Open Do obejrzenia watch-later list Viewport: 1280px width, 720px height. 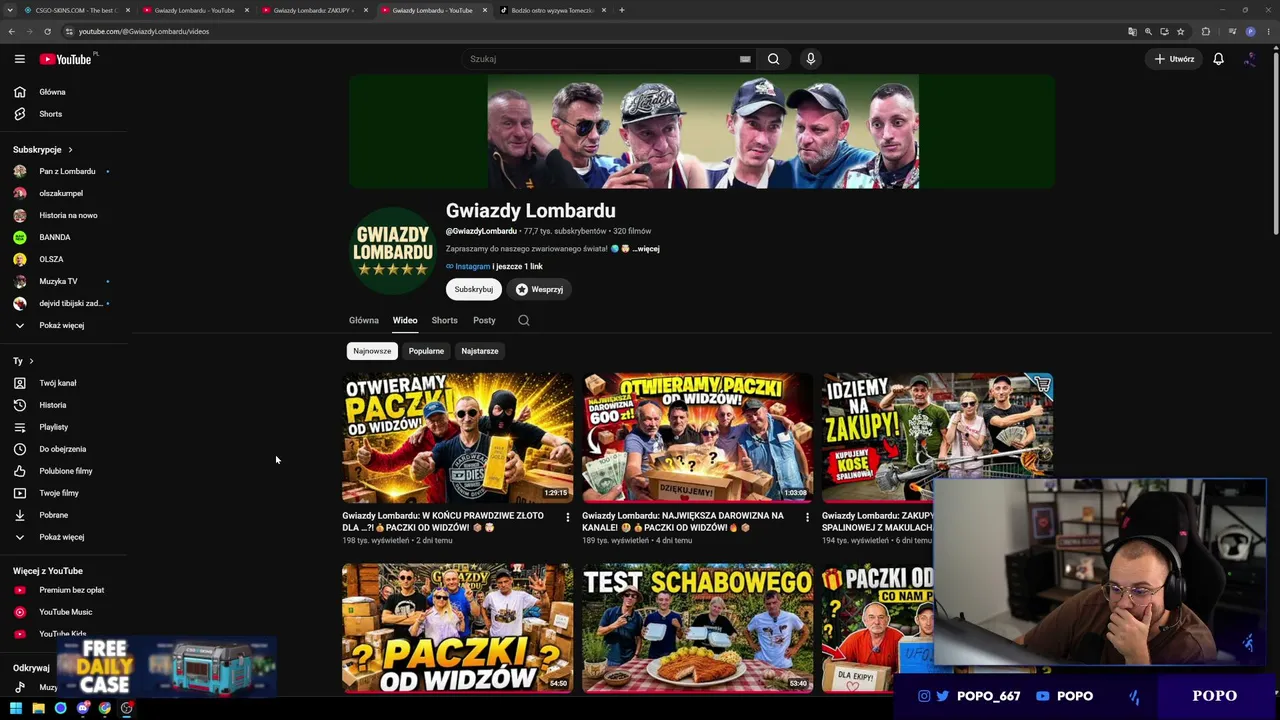(64, 449)
